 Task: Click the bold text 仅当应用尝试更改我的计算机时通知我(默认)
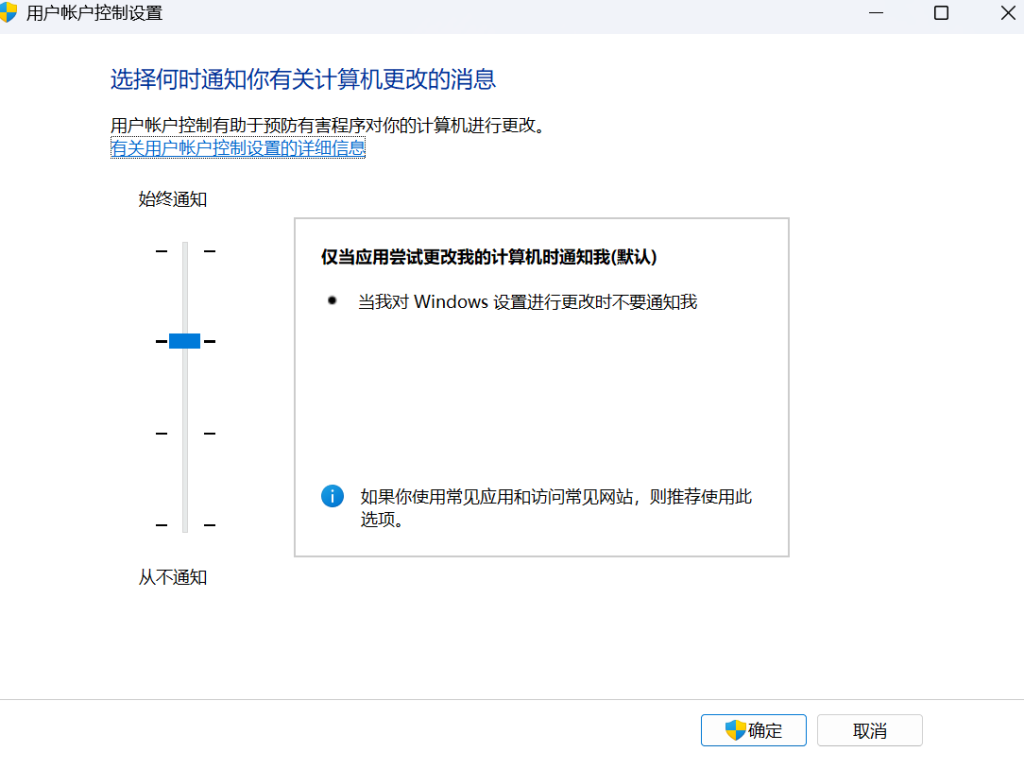[488, 257]
